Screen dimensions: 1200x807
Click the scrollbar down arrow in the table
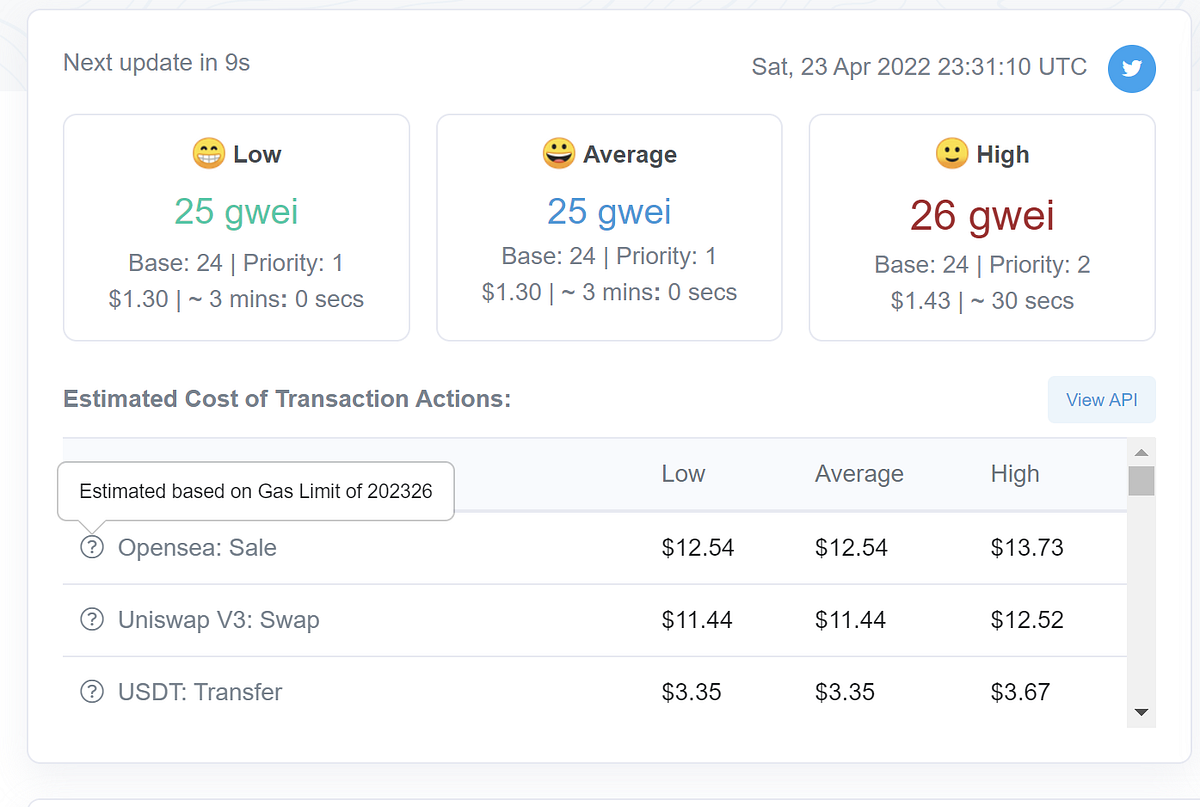pyautogui.click(x=1141, y=713)
